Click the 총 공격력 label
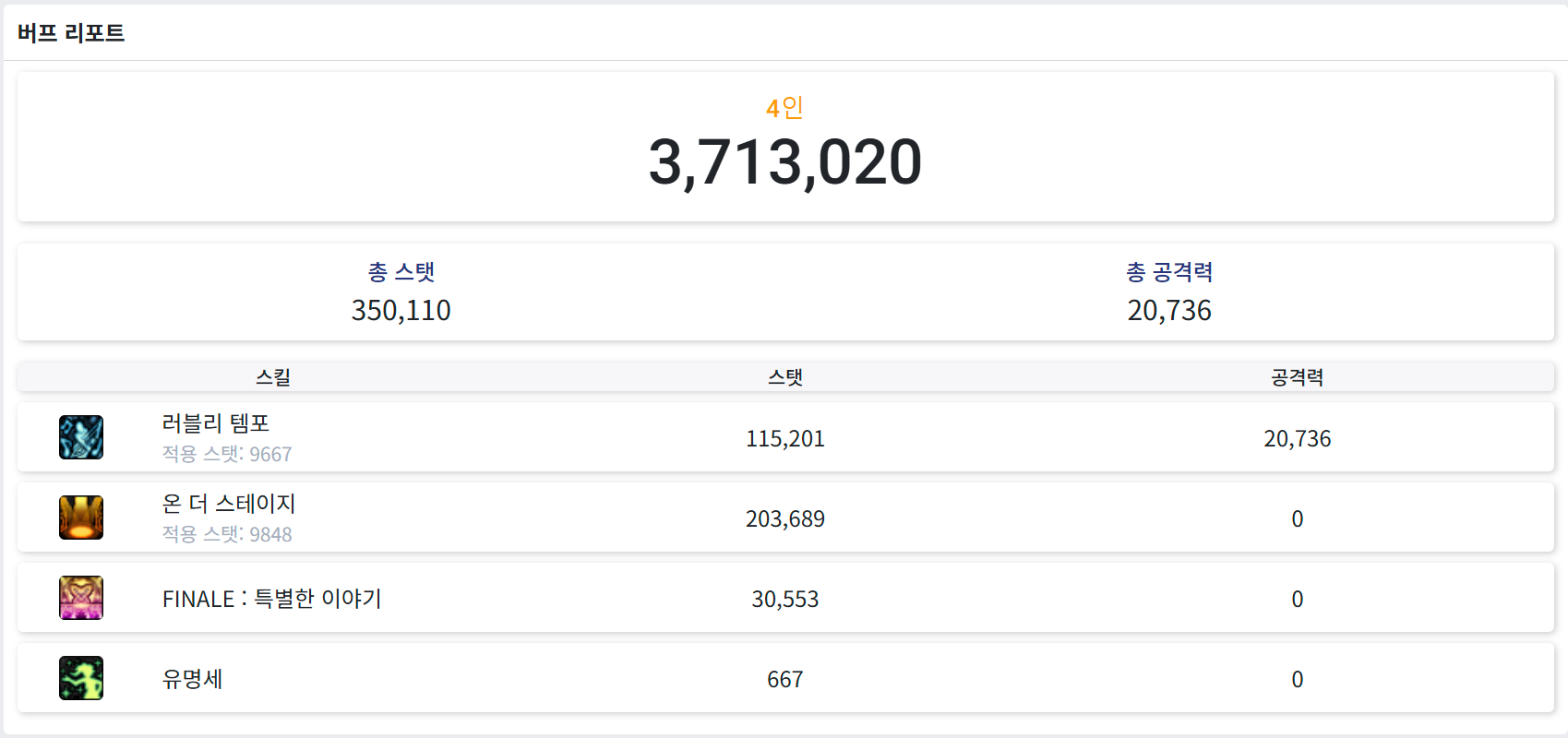The width and height of the screenshot is (1568, 738). [1169, 272]
